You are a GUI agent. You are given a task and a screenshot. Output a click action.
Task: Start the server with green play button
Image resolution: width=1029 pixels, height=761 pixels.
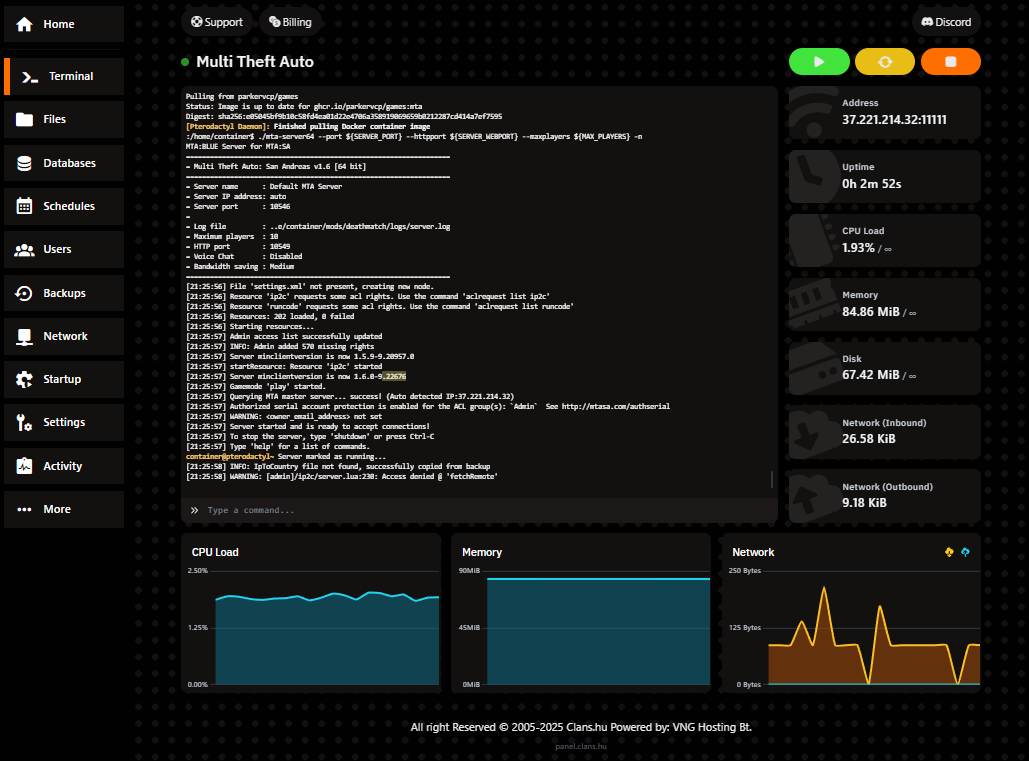(x=819, y=62)
